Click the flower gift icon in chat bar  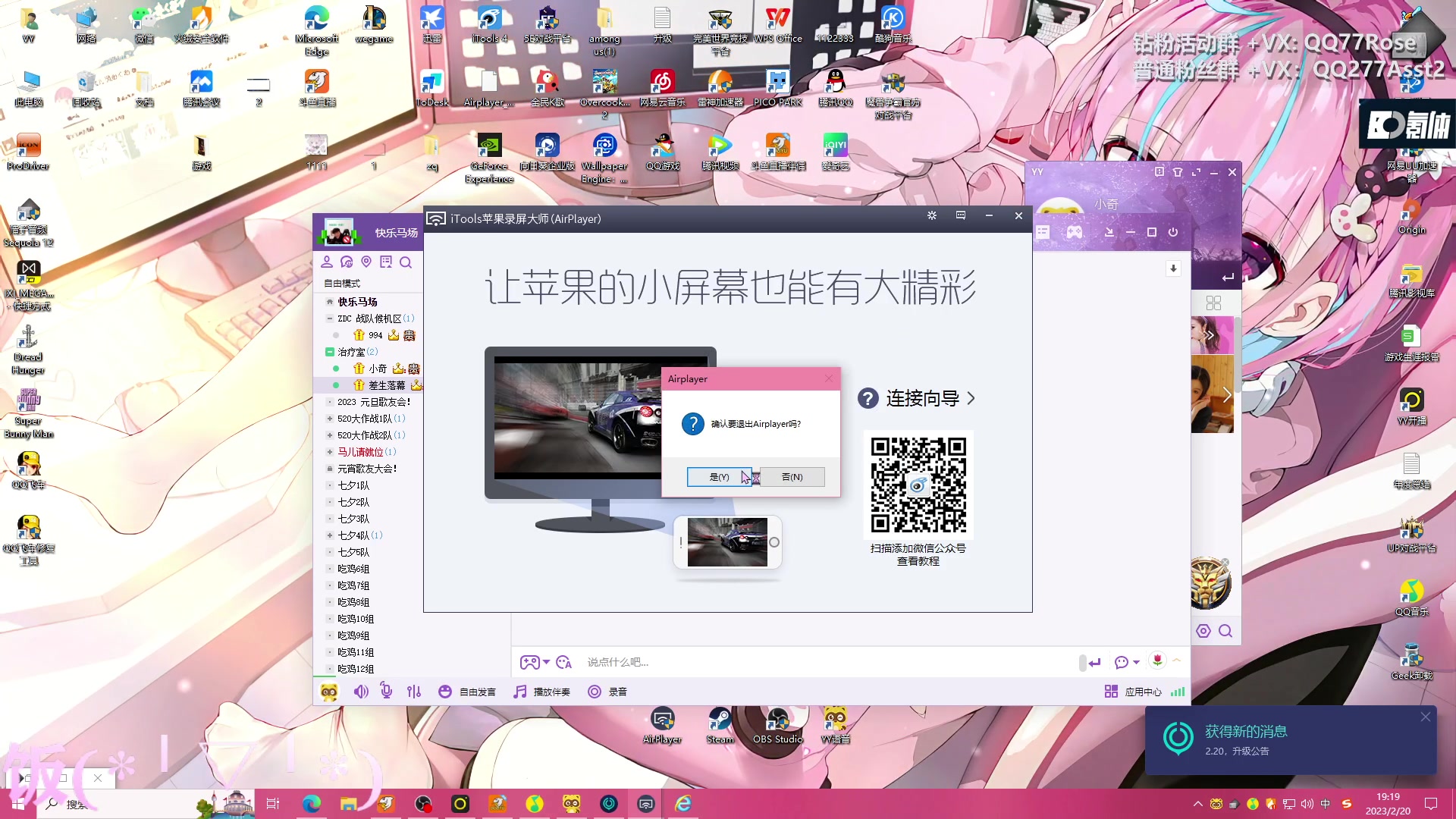click(1157, 661)
